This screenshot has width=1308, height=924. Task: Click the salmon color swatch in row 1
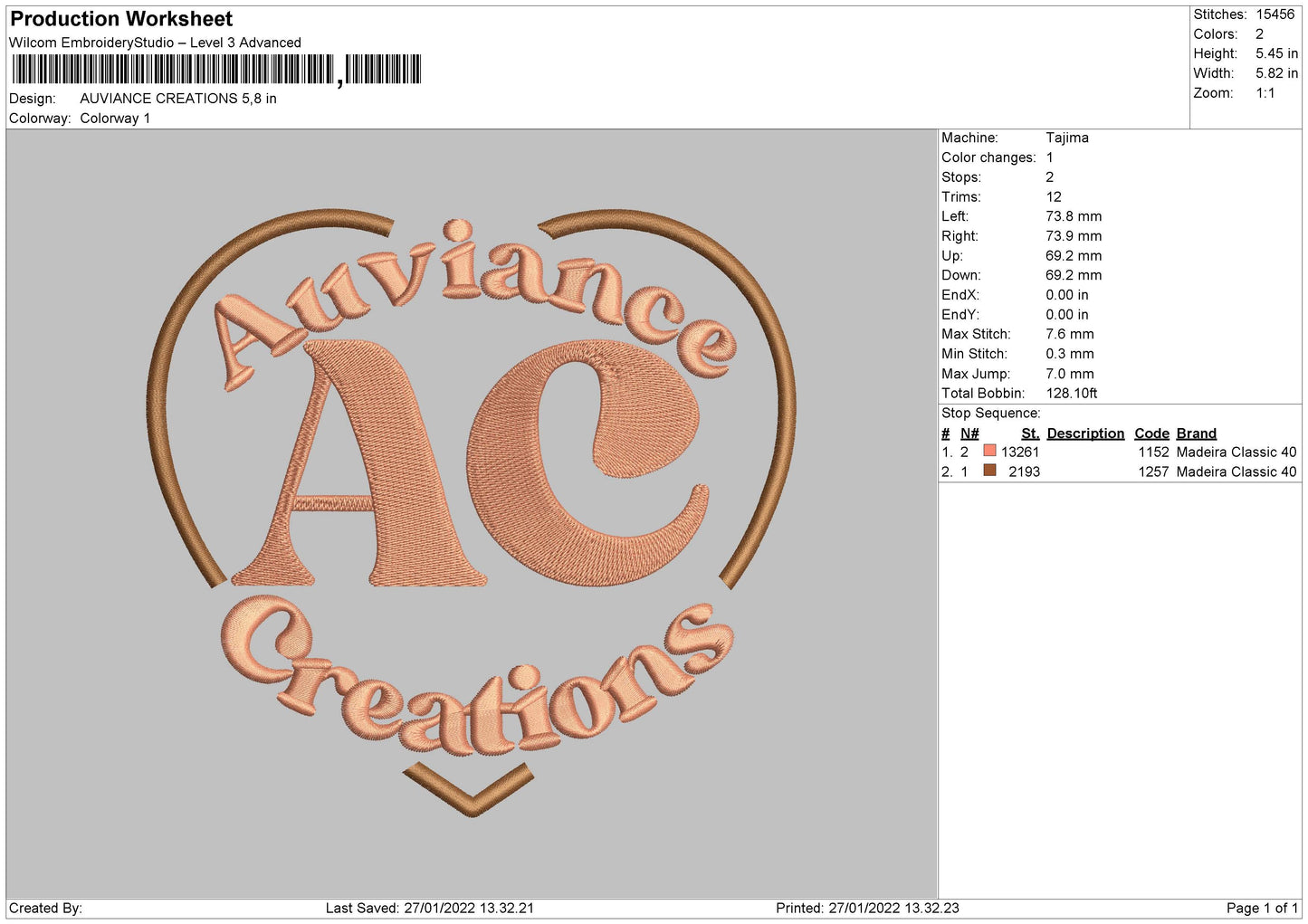(x=989, y=451)
